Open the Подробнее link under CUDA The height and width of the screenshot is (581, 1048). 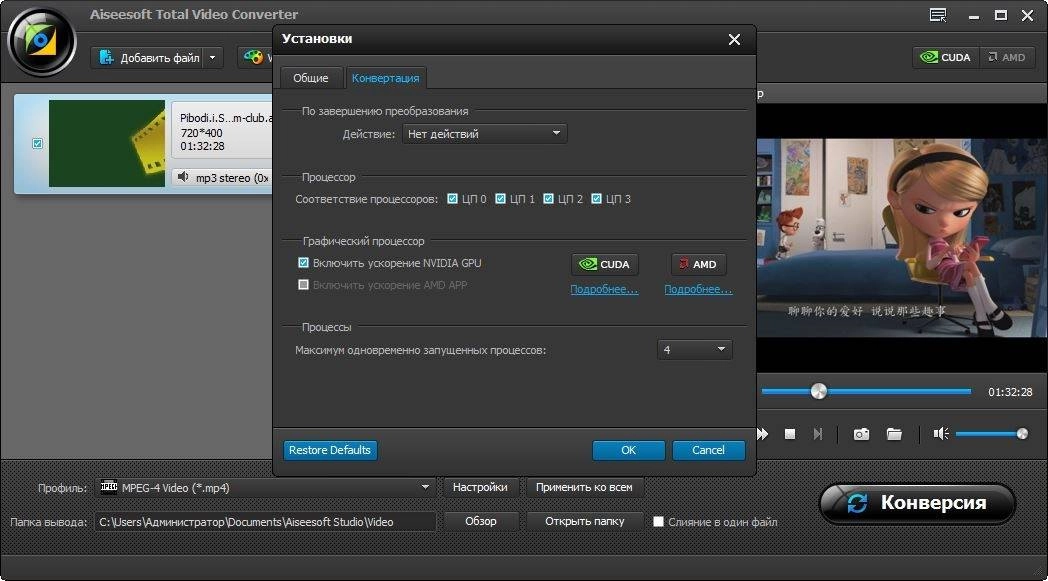604,289
